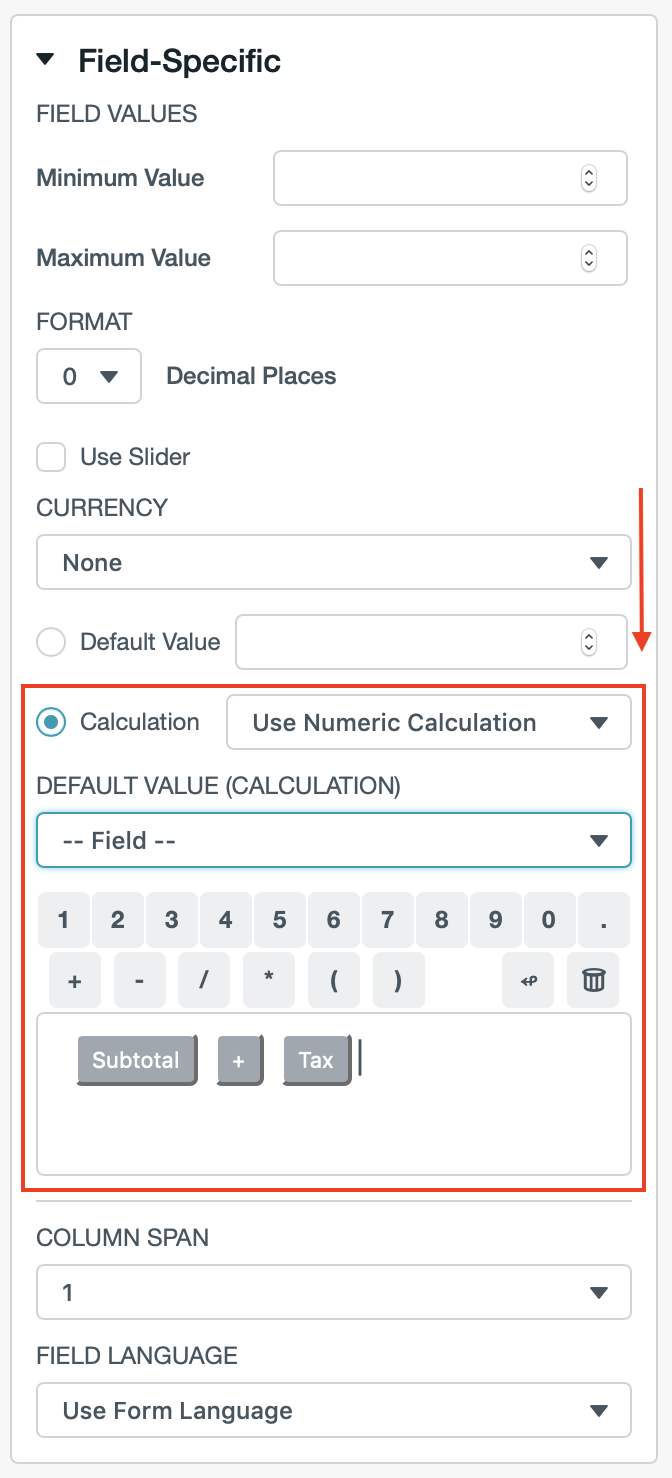The image size is (672, 1478).
Task: Insert the minus operator key
Action: pos(139,981)
